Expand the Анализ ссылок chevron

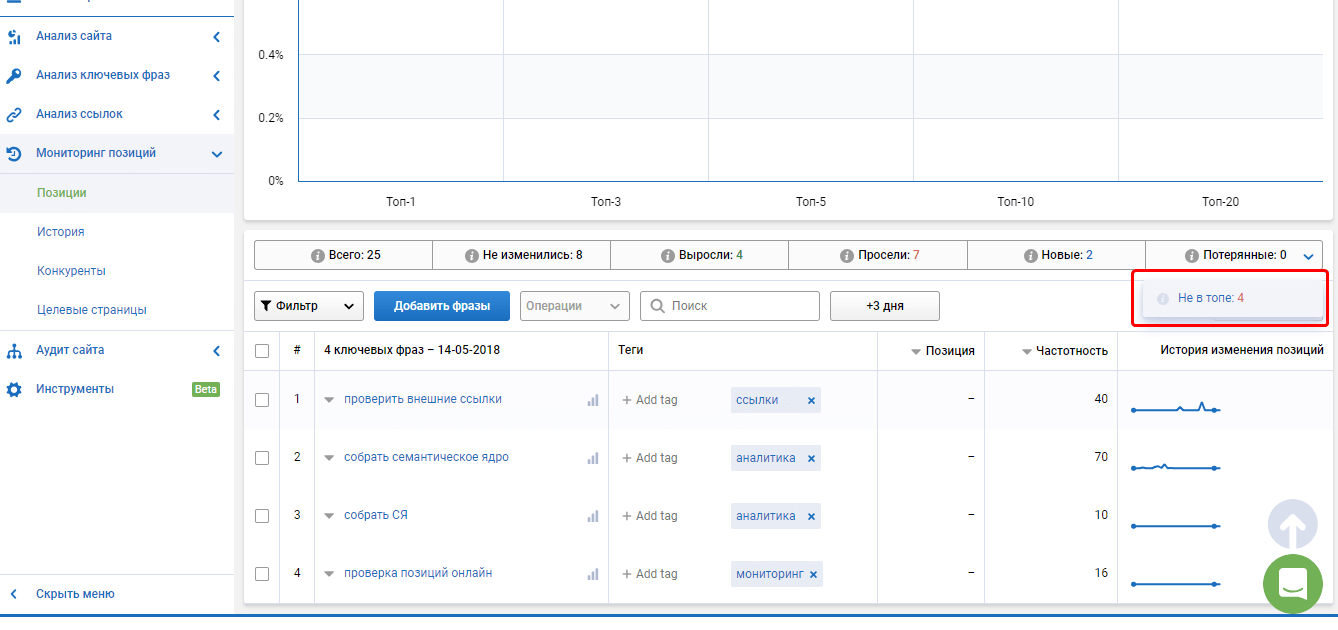tap(216, 115)
